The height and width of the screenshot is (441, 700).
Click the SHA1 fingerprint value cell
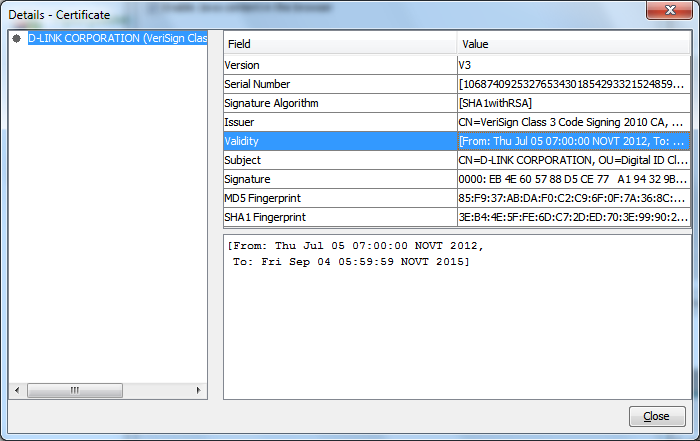tap(573, 217)
